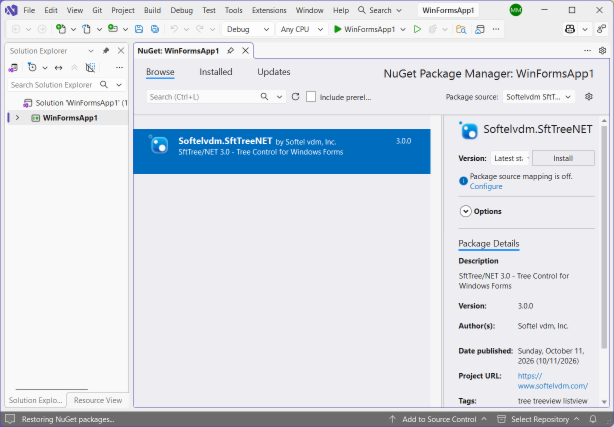Image resolution: width=614 pixels, height=427 pixels.
Task: Open the Debug configuration dropdown
Action: (248, 29)
